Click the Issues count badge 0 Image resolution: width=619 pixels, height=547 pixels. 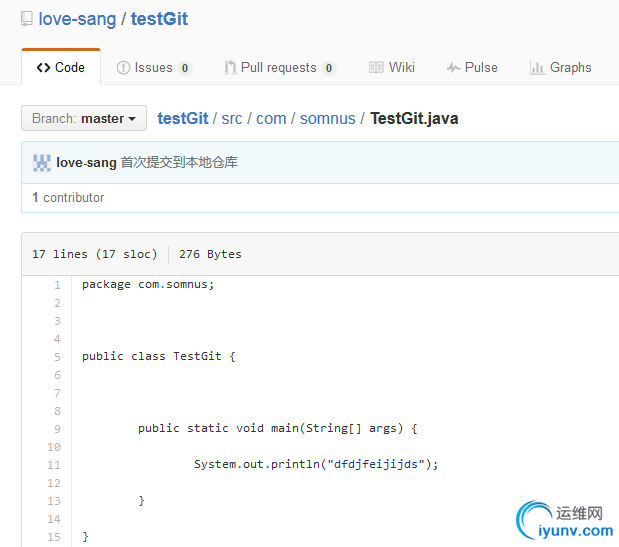pos(185,68)
